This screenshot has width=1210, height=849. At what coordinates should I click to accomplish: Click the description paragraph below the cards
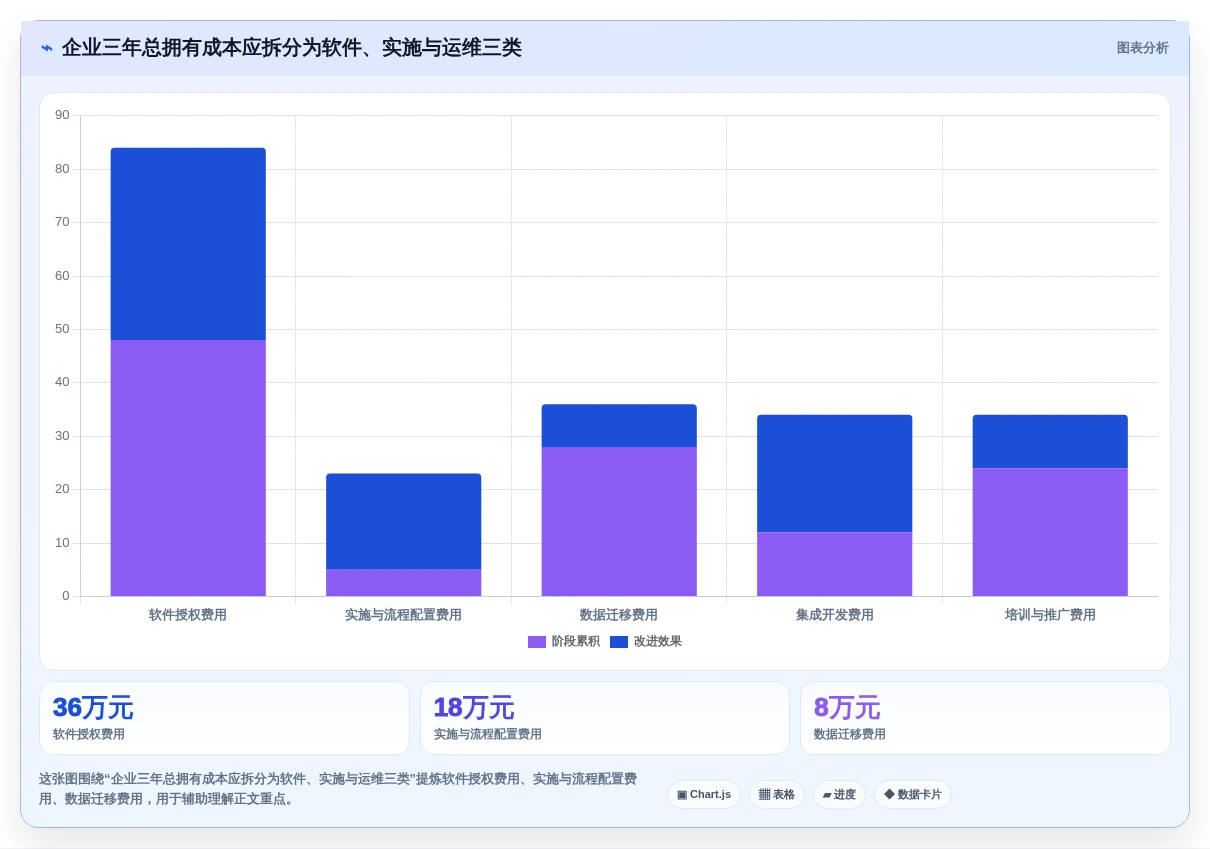pyautogui.click(x=340, y=789)
